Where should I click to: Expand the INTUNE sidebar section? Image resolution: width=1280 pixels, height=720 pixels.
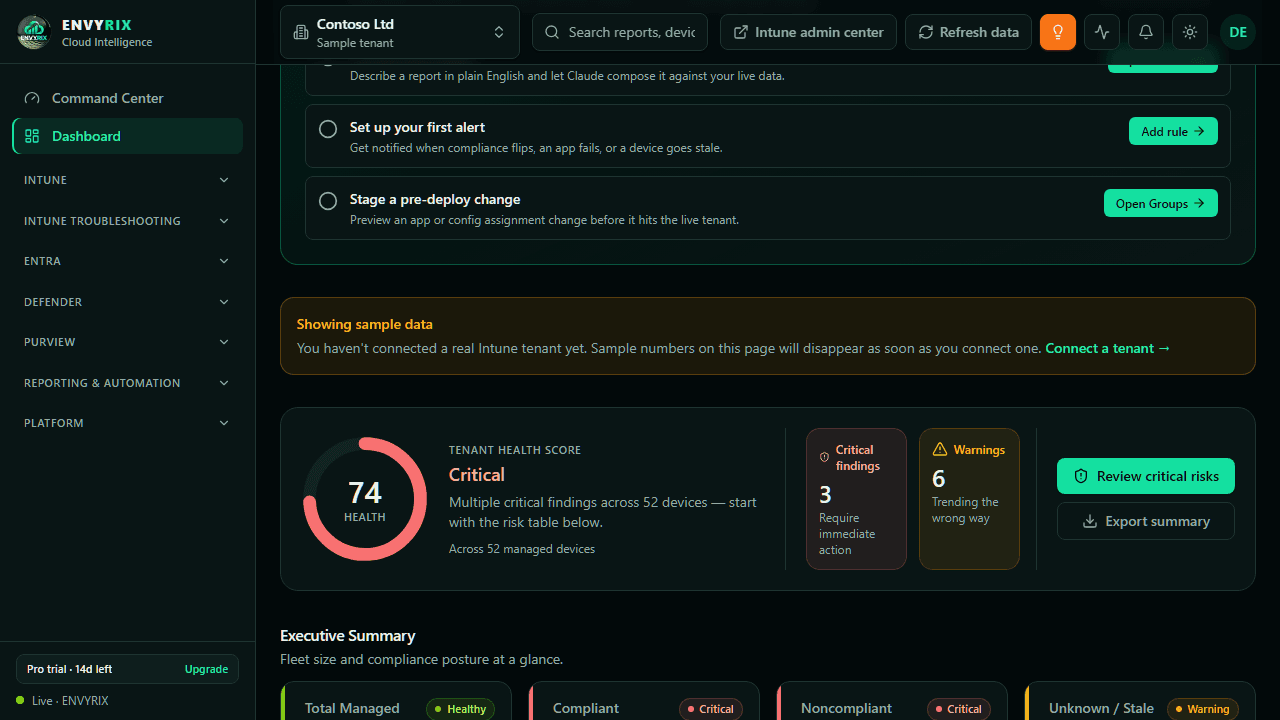pos(128,180)
